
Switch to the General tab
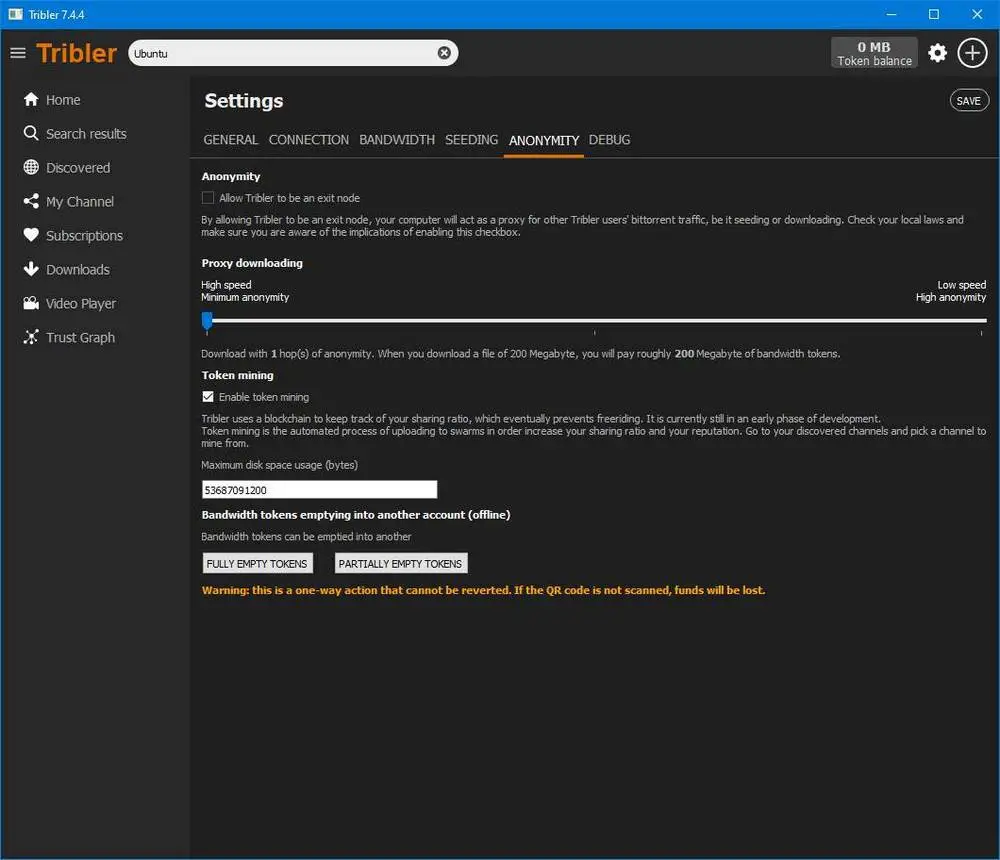point(230,140)
